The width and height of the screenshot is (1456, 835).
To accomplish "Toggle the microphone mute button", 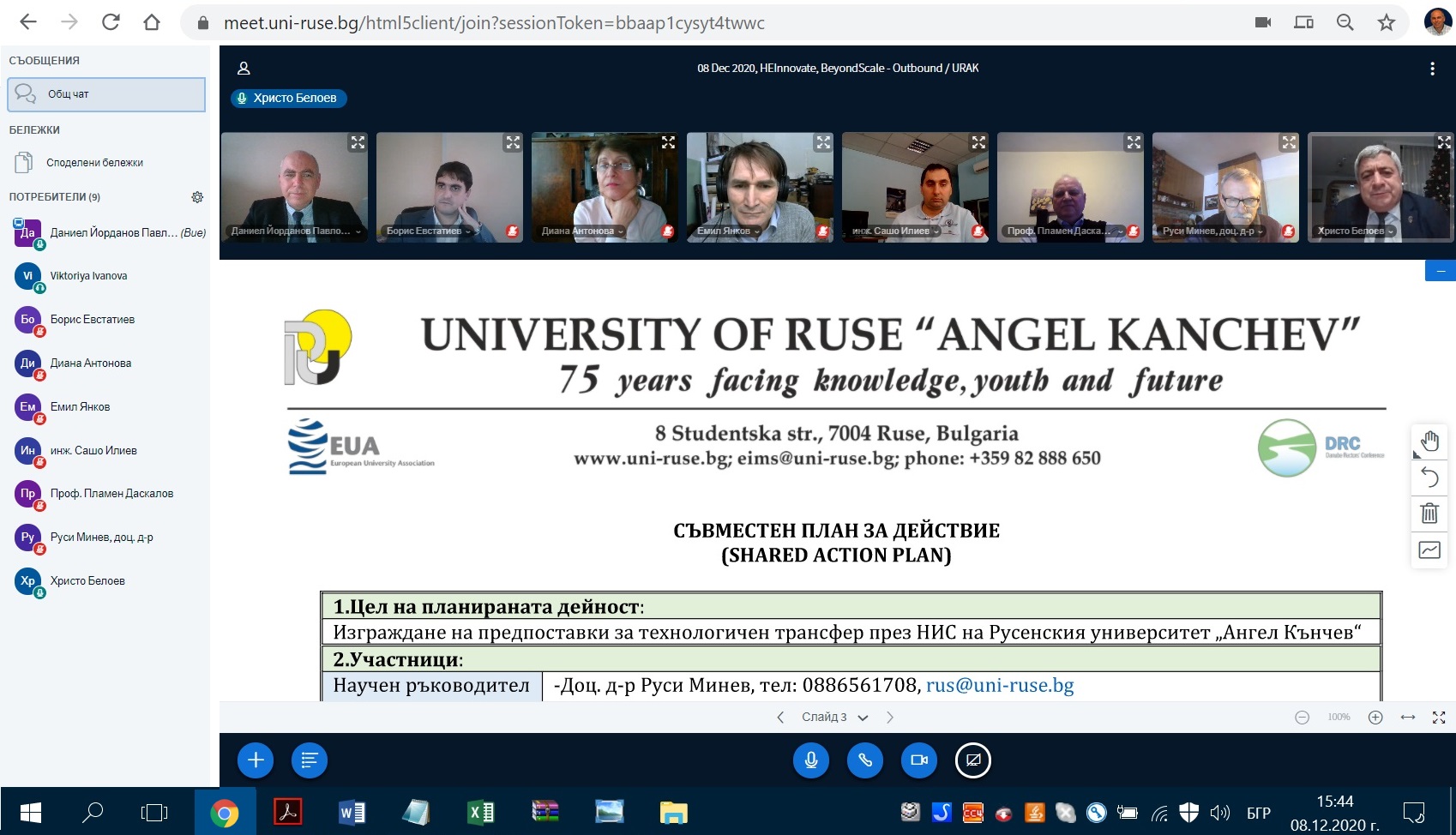I will (811, 760).
